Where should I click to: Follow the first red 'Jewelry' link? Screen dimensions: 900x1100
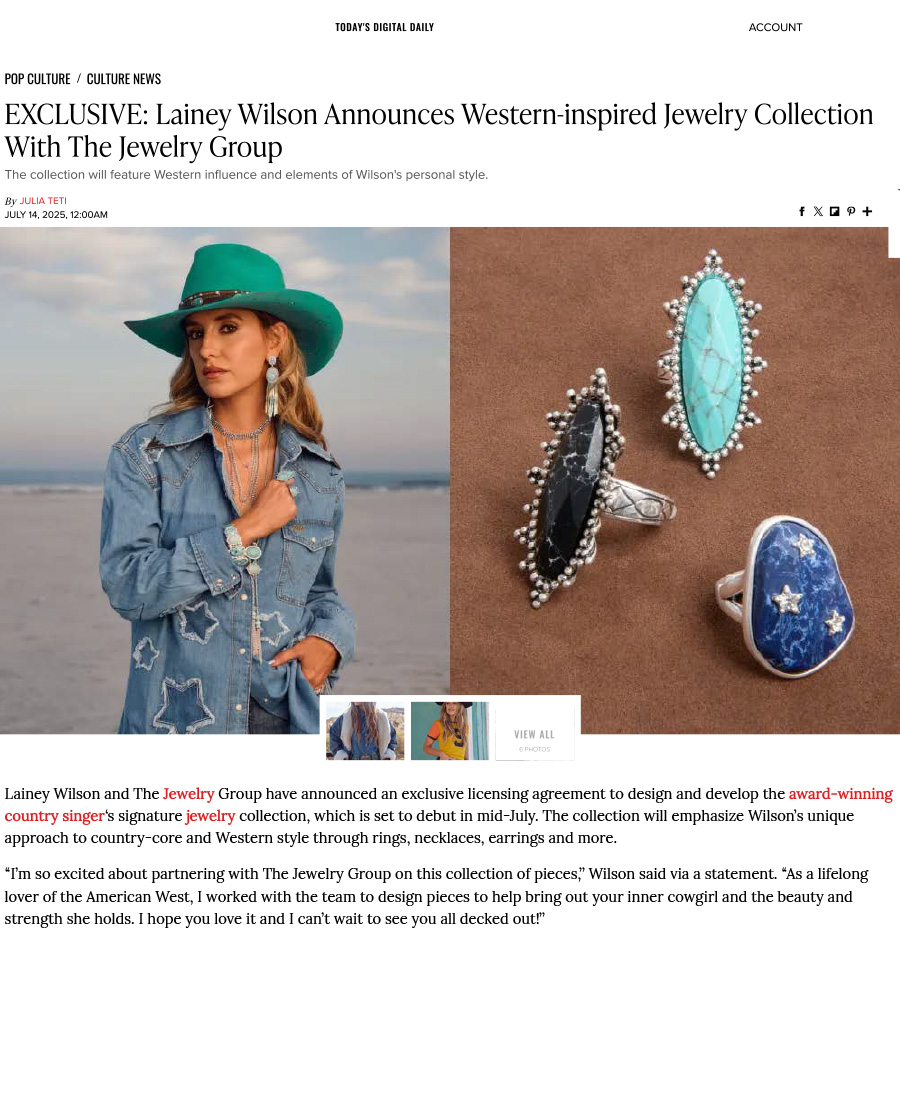188,793
